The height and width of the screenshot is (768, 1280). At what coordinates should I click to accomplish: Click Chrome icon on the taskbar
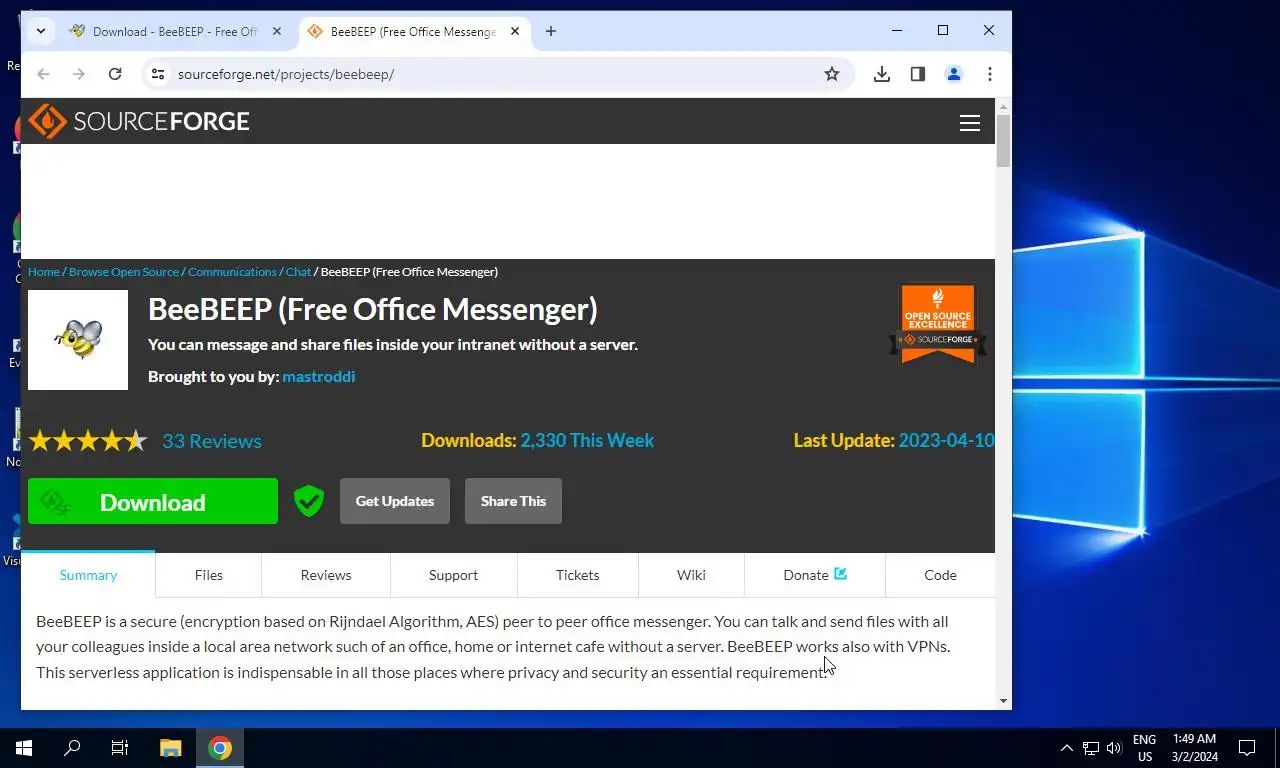pos(220,748)
